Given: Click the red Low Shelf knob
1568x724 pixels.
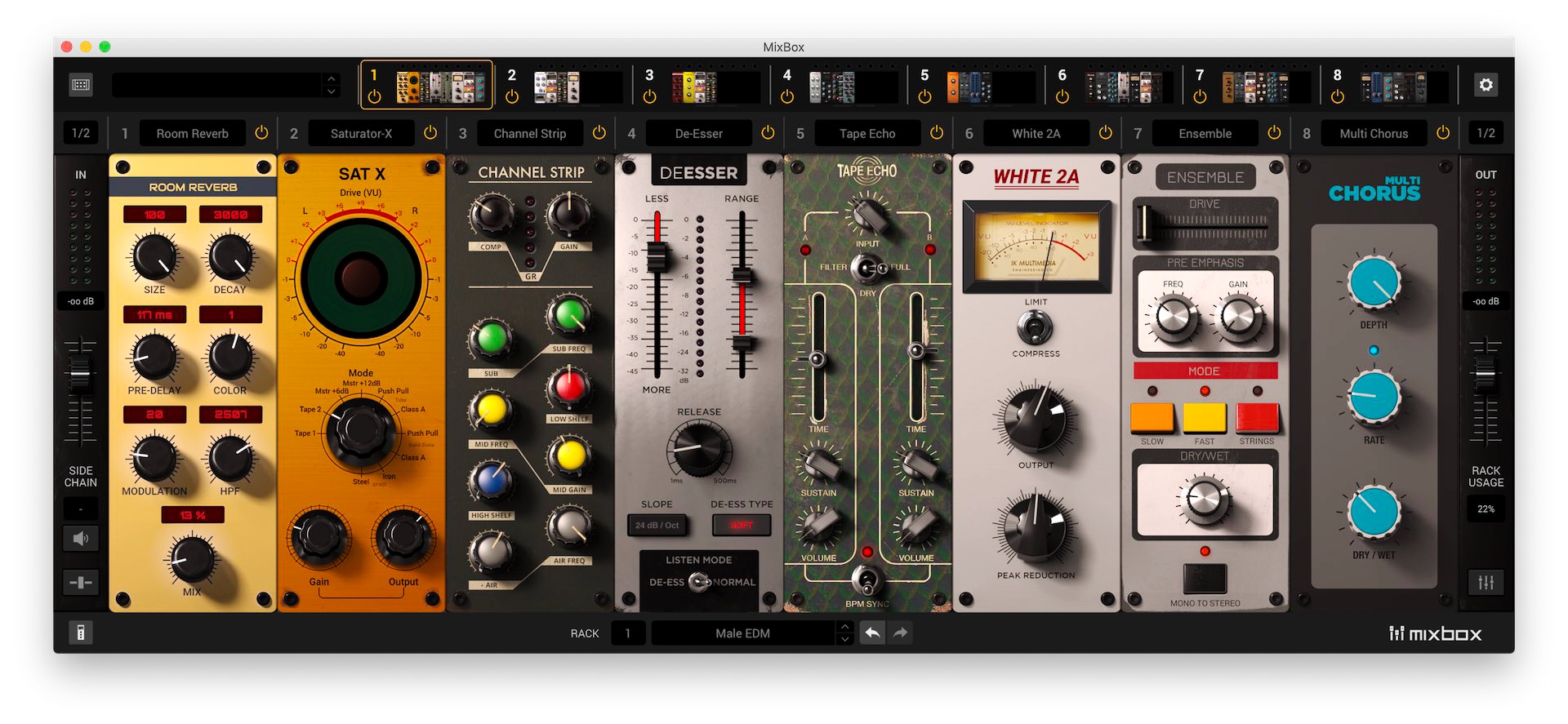Looking at the screenshot, I should click(x=569, y=388).
